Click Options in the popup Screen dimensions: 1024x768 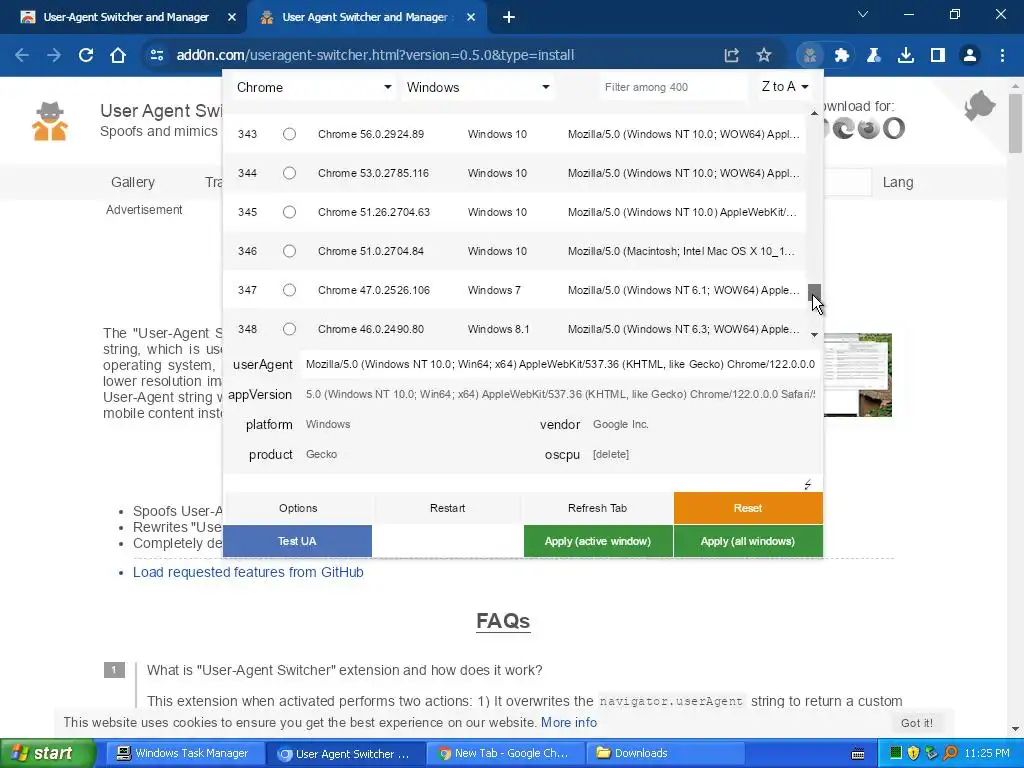(x=298, y=508)
